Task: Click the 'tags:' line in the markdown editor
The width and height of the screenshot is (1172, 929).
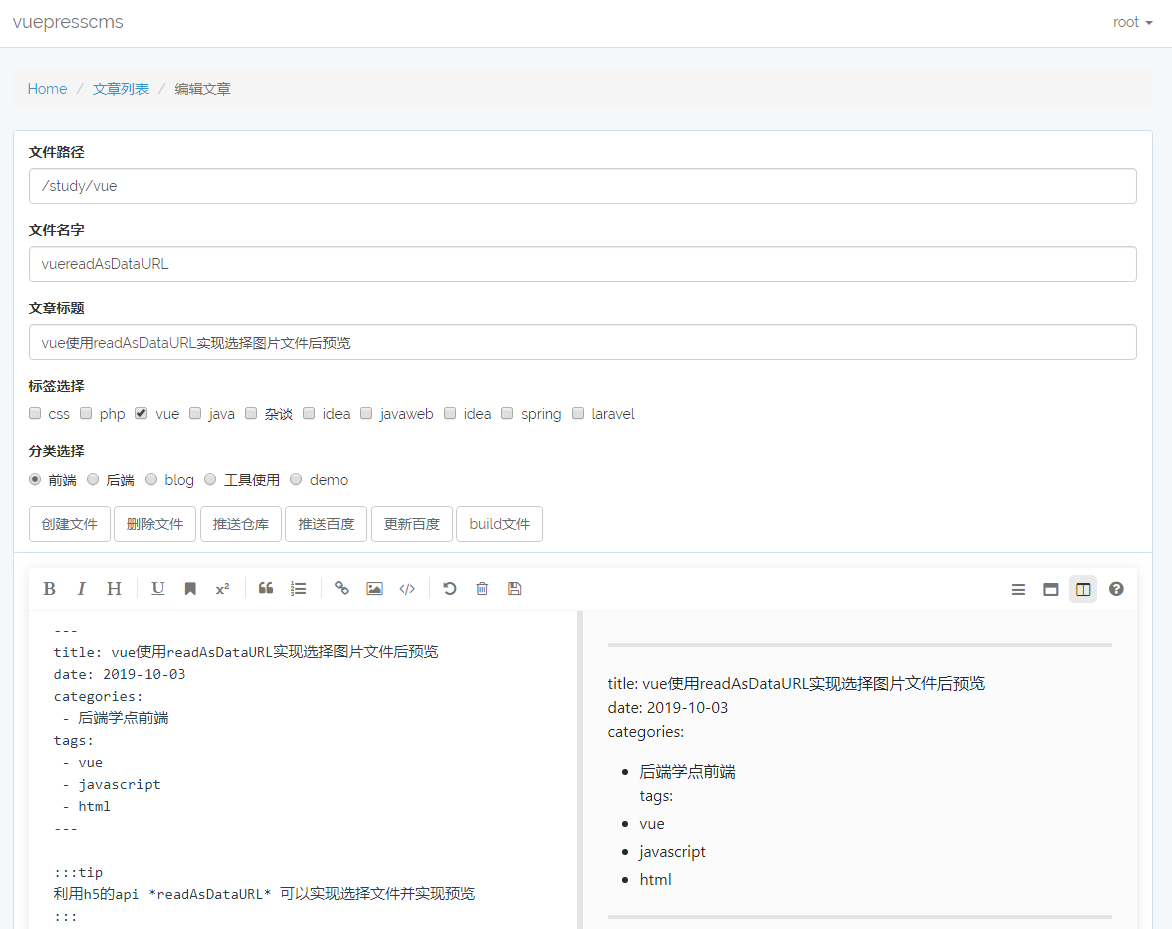Action: point(73,741)
